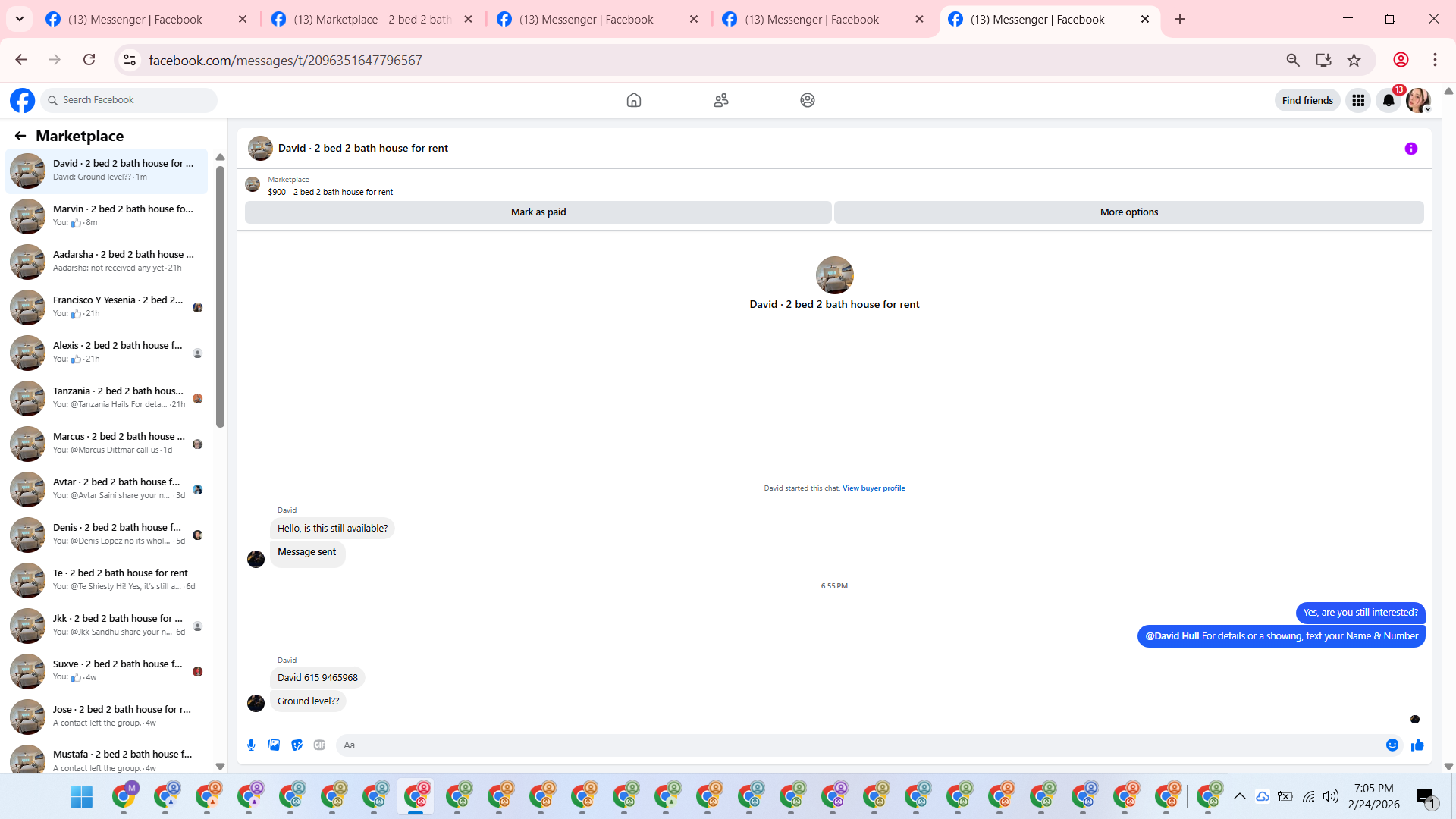Attach a photo using the image icon
The height and width of the screenshot is (819, 1456).
(274, 745)
